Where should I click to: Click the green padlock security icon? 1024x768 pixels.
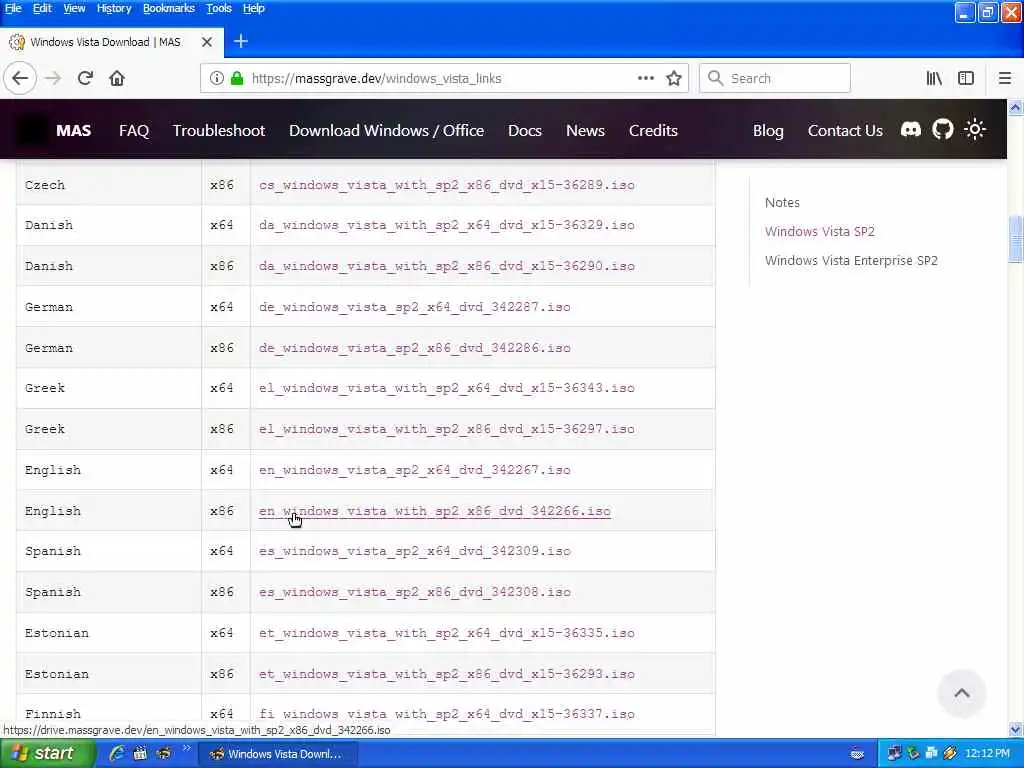point(237,78)
